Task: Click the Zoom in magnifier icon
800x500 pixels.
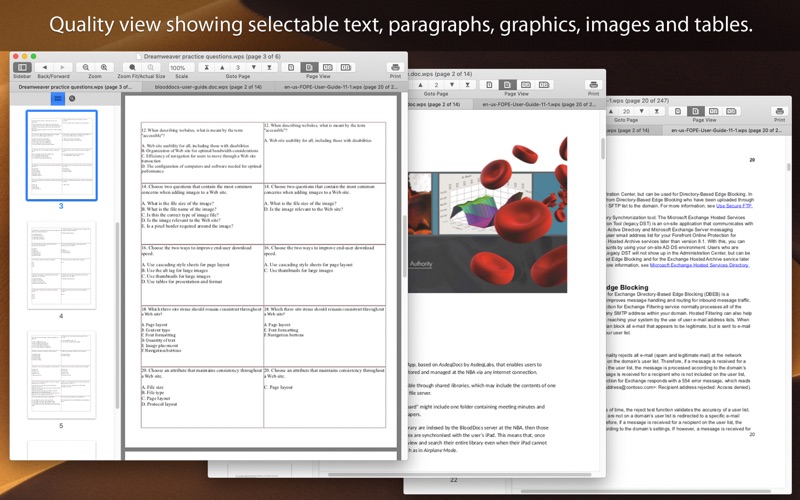Action: (104, 67)
